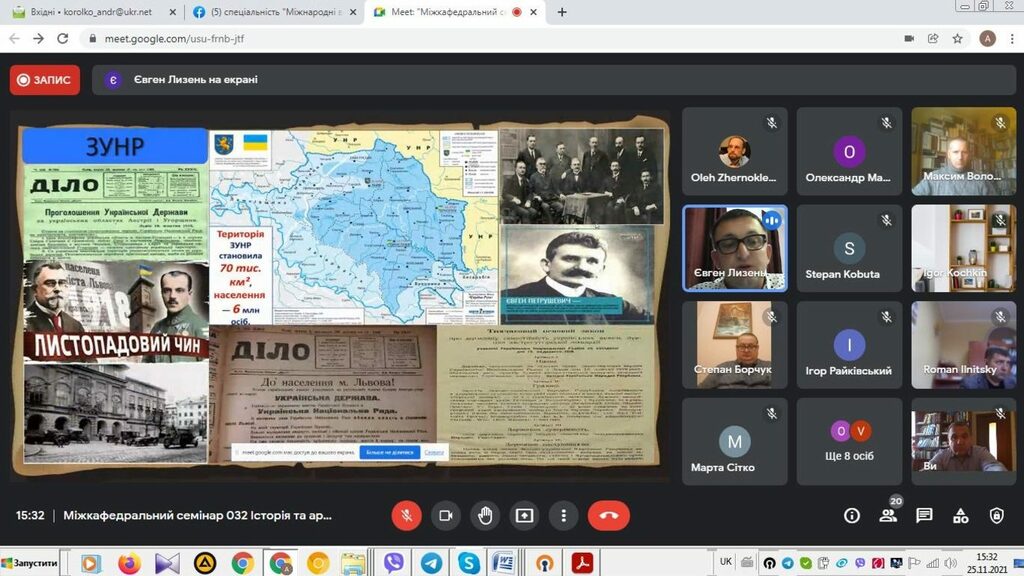The width and height of the screenshot is (1024, 576).
Task: Open meeting details info icon
Action: click(851, 515)
